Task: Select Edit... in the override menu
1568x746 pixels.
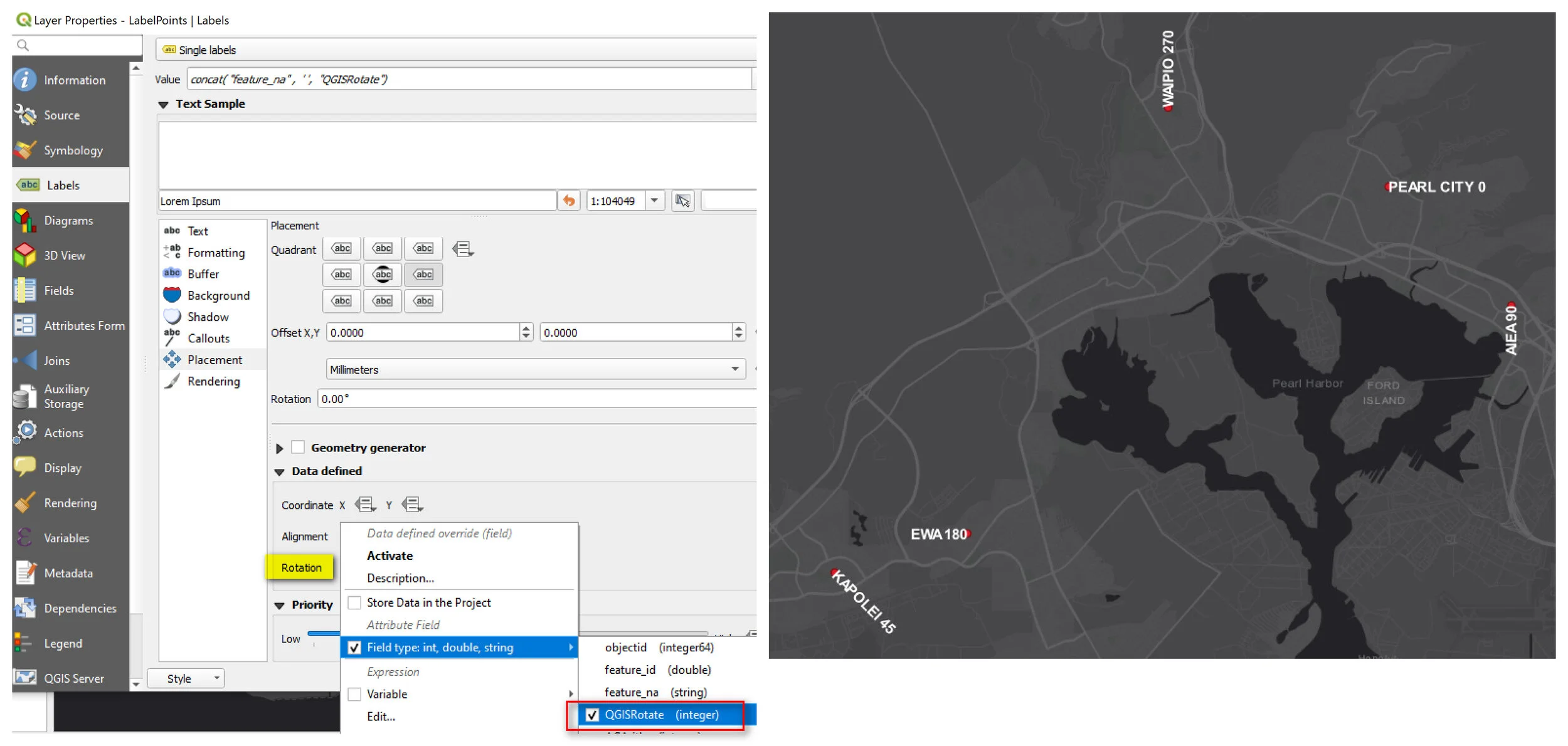Action: (x=381, y=717)
